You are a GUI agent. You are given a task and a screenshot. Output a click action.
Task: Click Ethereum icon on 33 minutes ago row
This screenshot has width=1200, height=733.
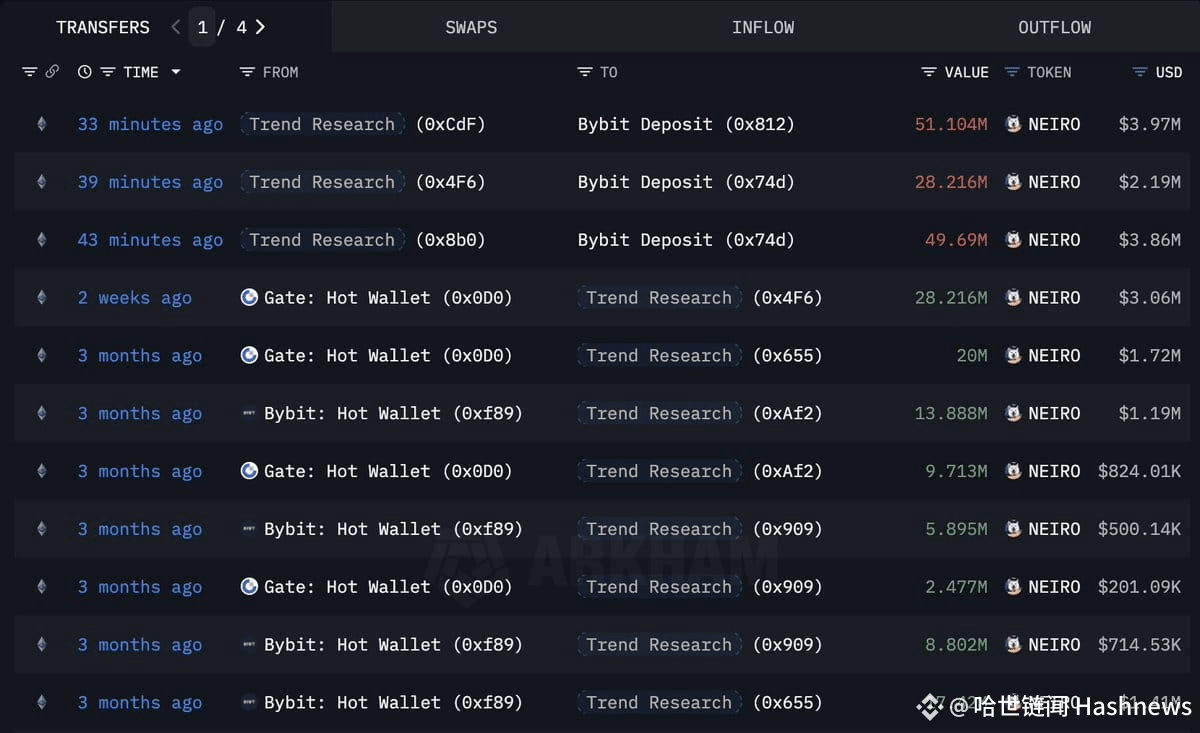41,124
